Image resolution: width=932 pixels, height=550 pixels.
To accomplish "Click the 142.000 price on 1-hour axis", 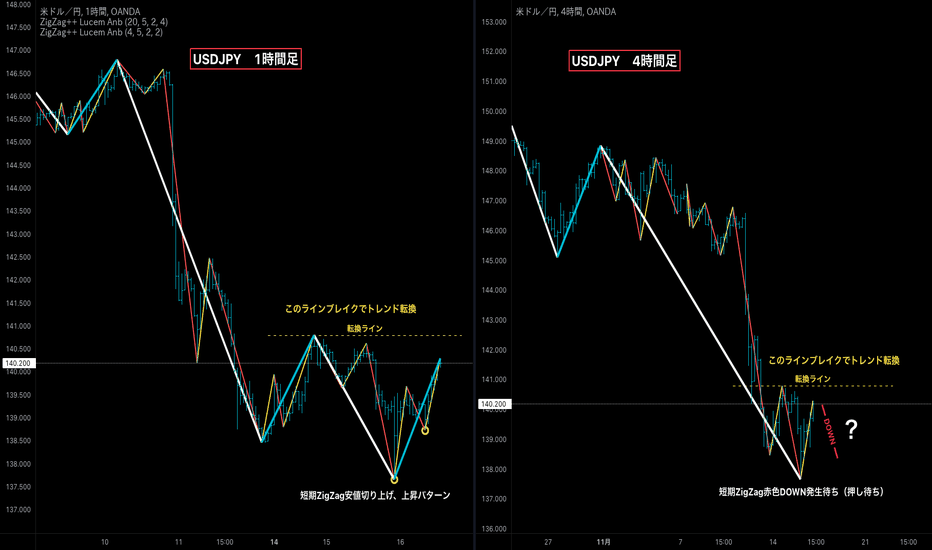I will pyautogui.click(x=18, y=280).
